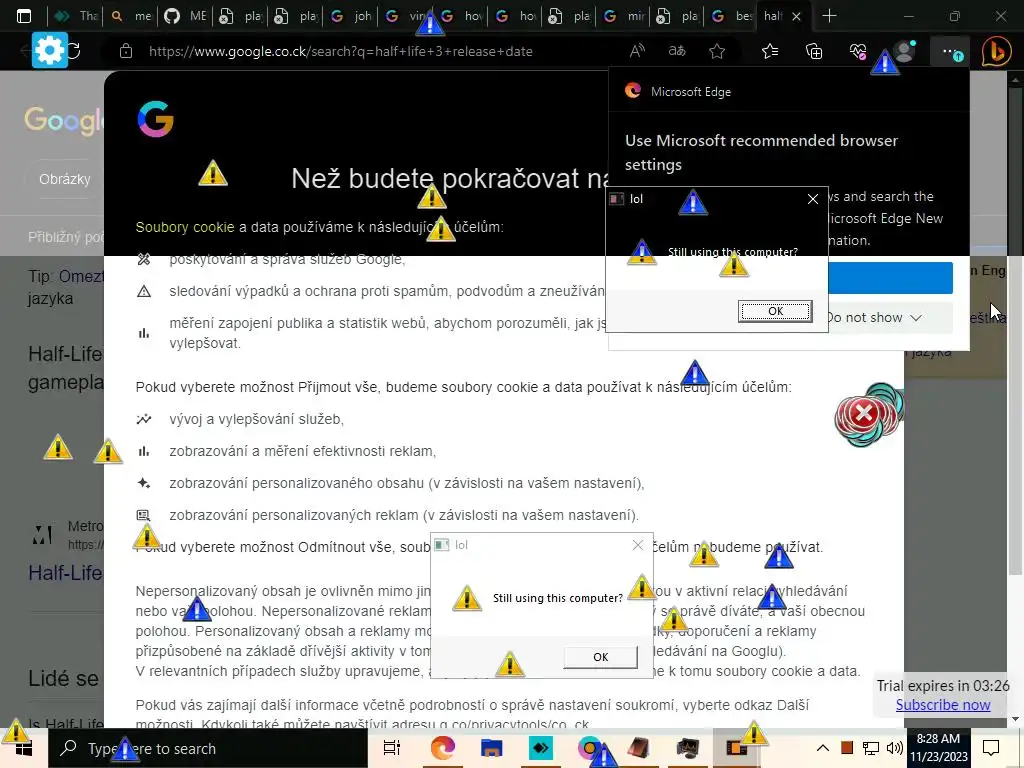This screenshot has height=768, width=1024.
Task: Click the refresh page icon
Action: pos(74,51)
